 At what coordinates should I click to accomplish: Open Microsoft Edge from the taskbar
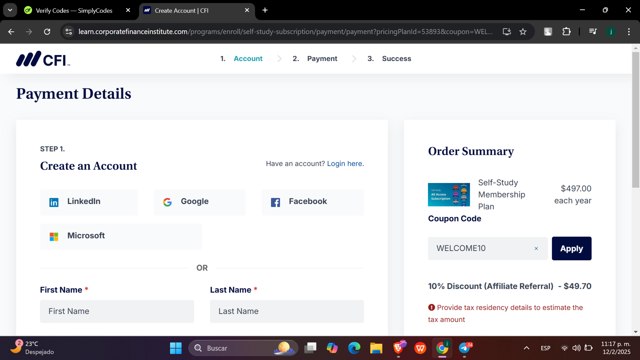pyautogui.click(x=354, y=348)
